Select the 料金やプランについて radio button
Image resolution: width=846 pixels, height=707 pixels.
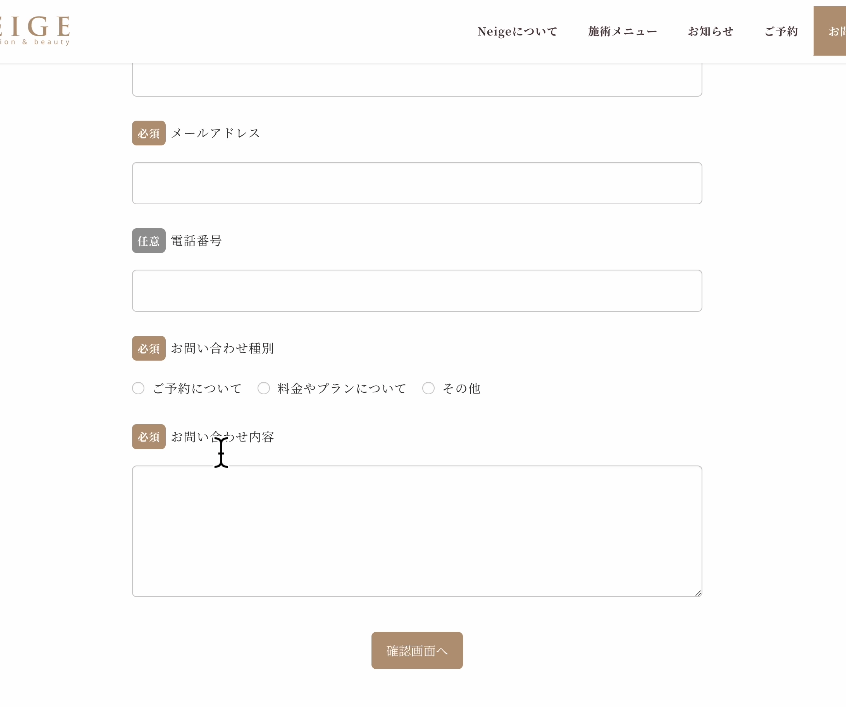[264, 388]
